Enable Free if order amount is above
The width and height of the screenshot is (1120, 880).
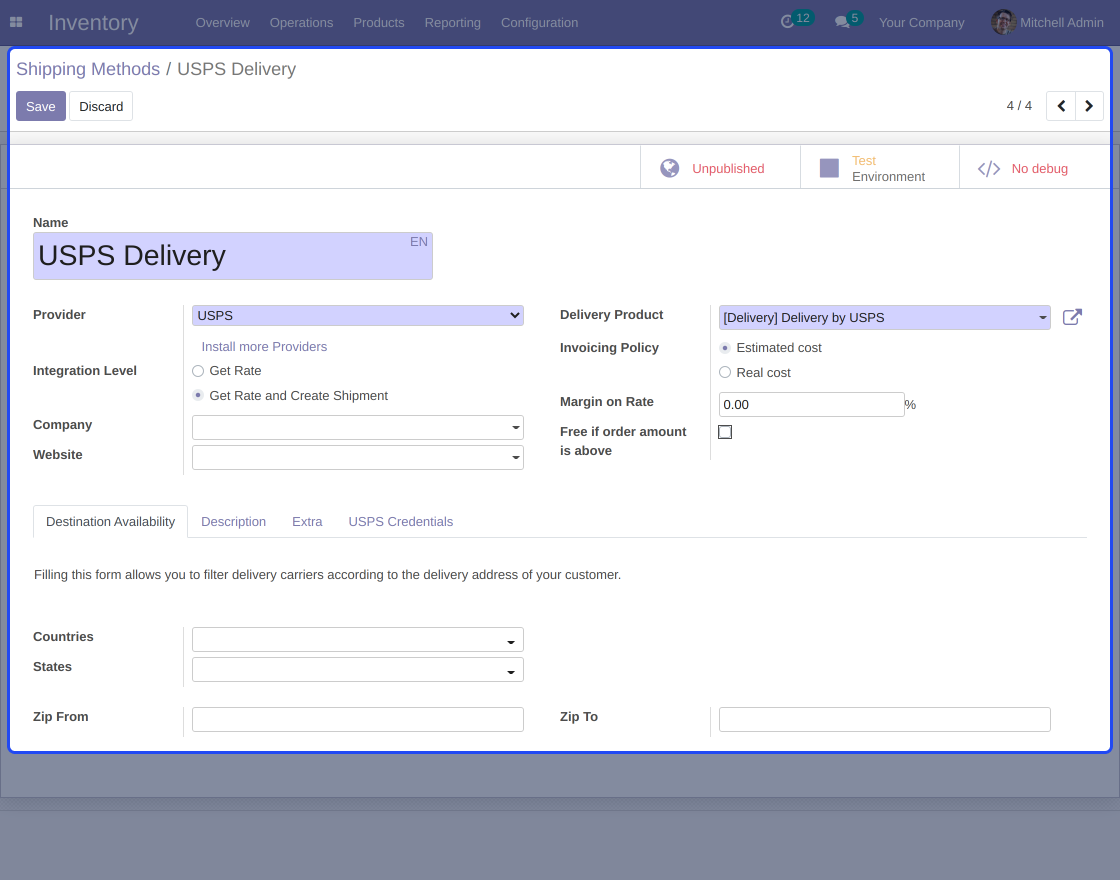pos(725,432)
